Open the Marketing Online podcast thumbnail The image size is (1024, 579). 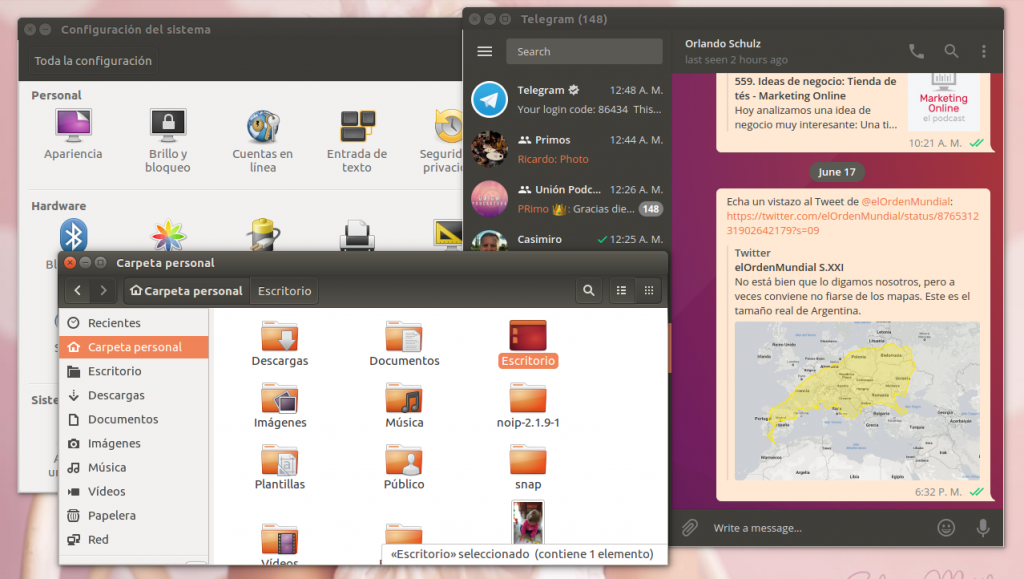943,101
